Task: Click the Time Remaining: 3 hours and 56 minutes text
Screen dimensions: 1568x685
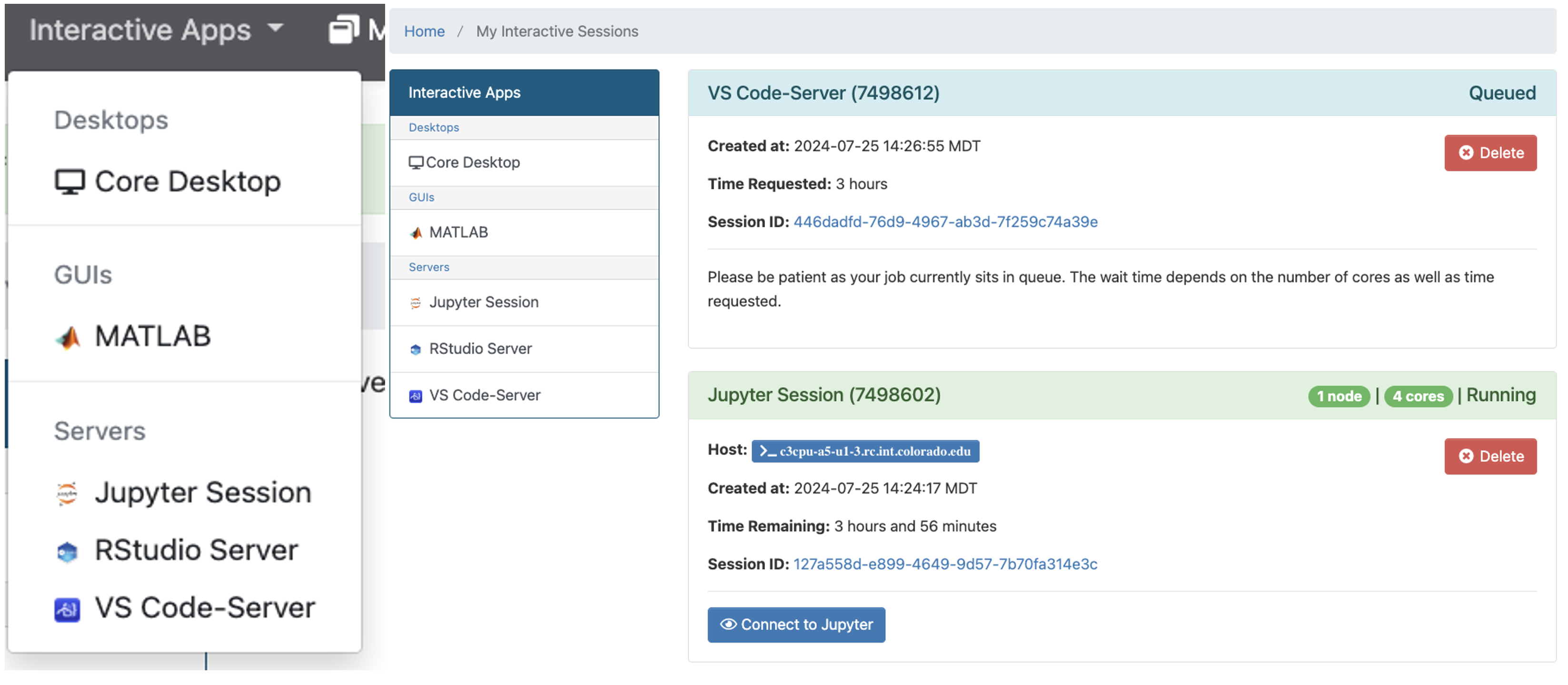Action: [x=852, y=526]
